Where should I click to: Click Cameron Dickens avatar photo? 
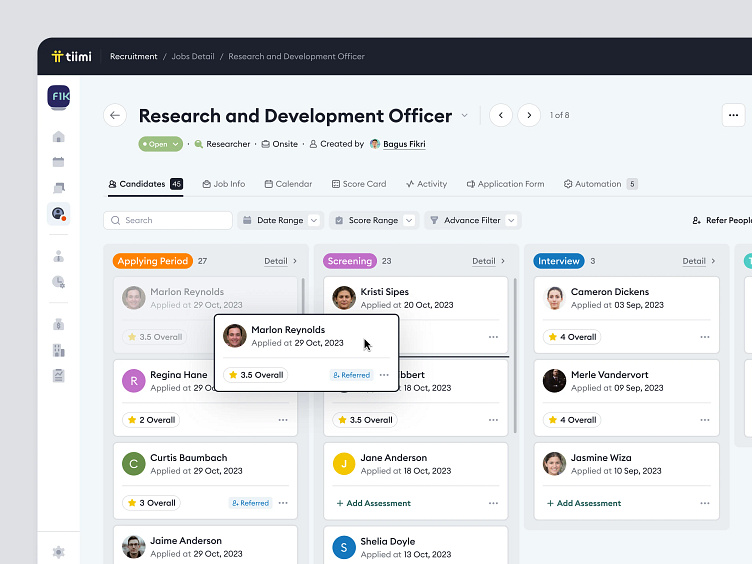(554, 298)
